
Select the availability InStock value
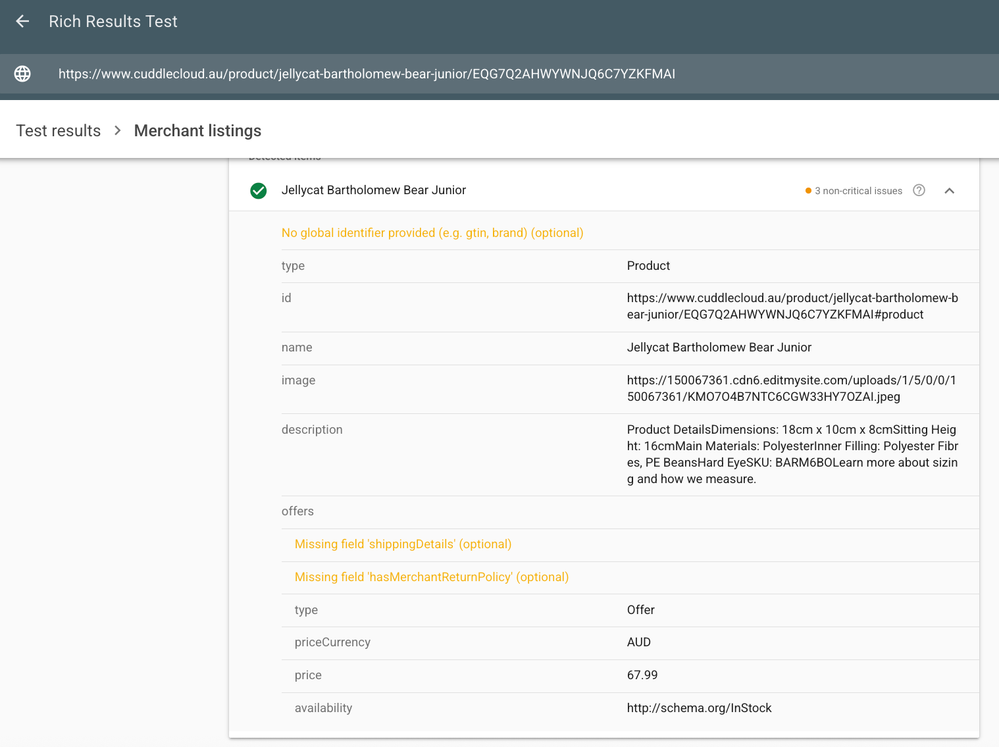tap(699, 708)
